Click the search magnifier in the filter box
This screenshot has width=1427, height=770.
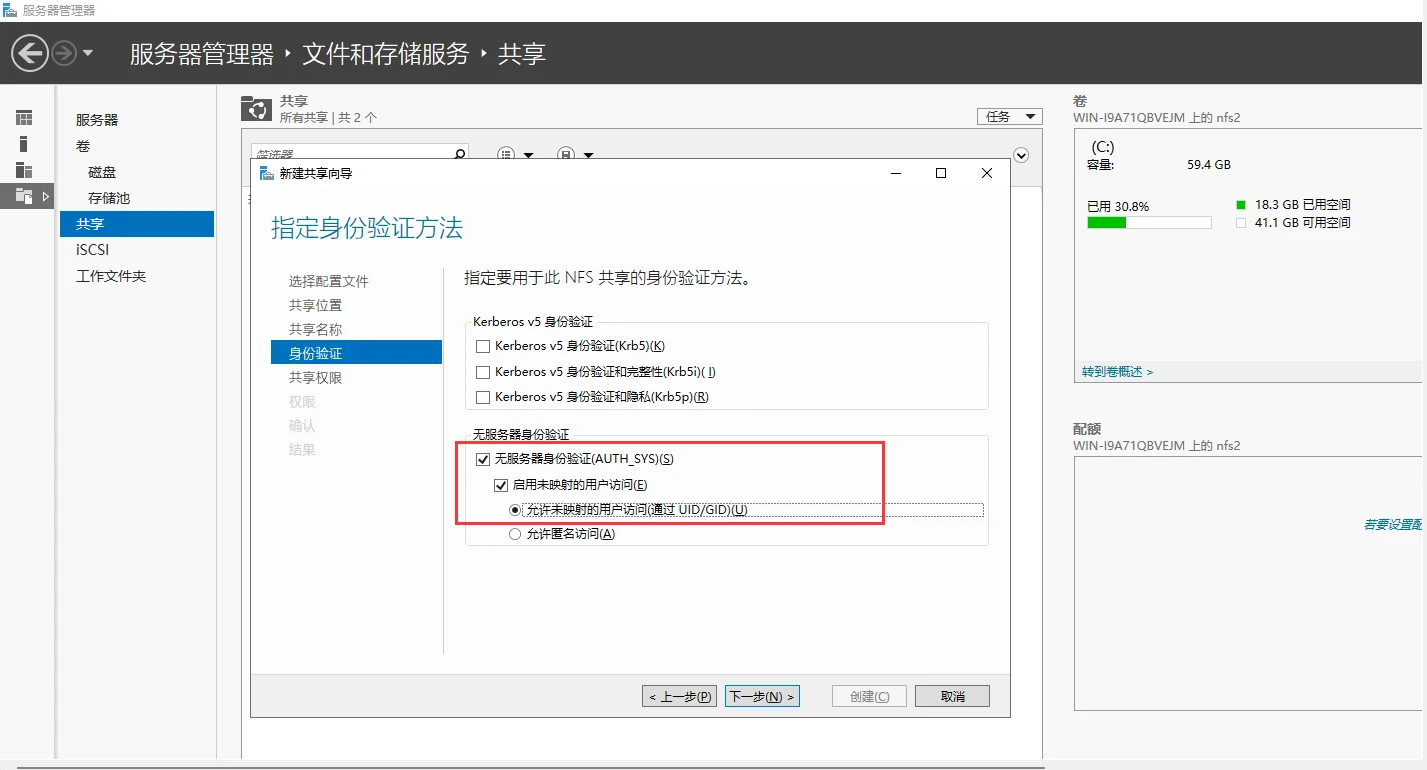click(x=460, y=154)
